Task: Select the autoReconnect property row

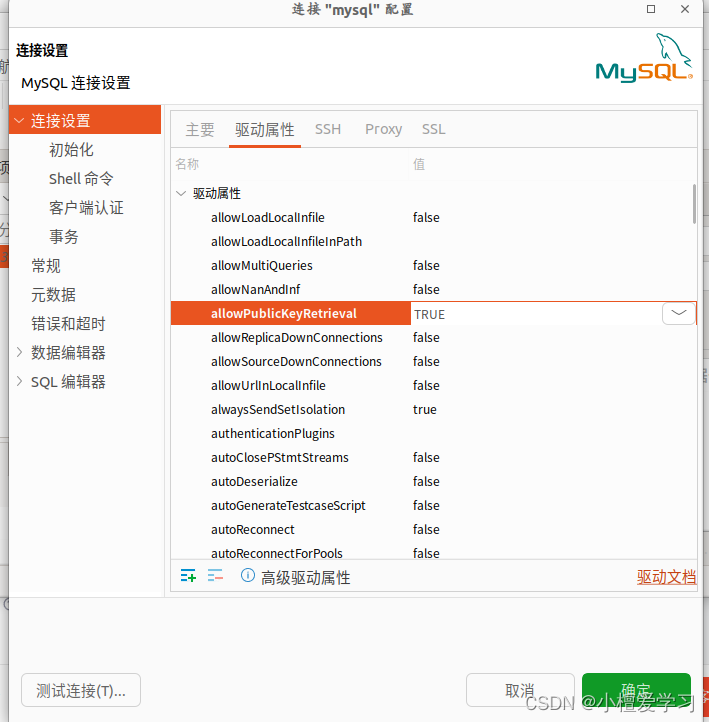Action: [x=434, y=529]
